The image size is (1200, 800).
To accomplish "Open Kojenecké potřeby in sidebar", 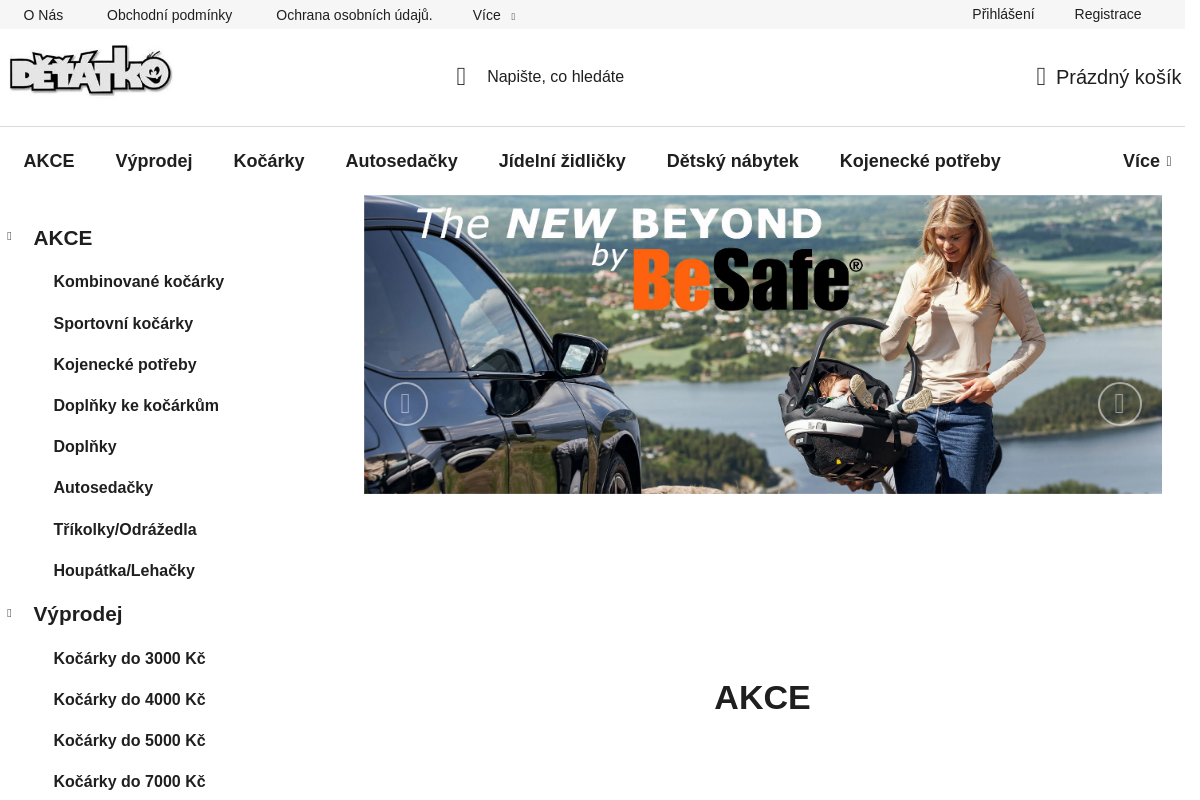I will [x=125, y=364].
